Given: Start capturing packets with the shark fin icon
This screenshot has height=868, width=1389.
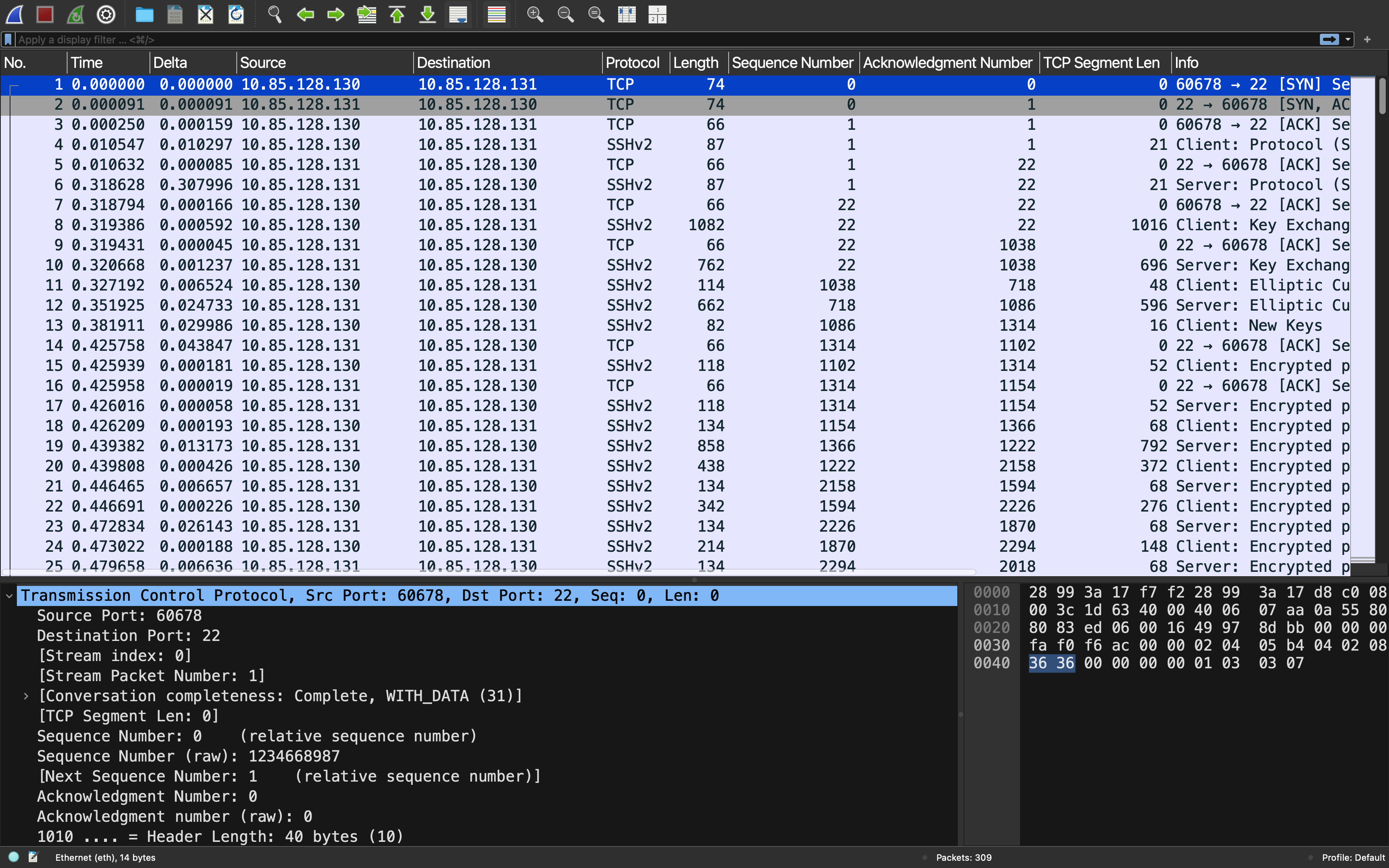Looking at the screenshot, I should [x=14, y=14].
